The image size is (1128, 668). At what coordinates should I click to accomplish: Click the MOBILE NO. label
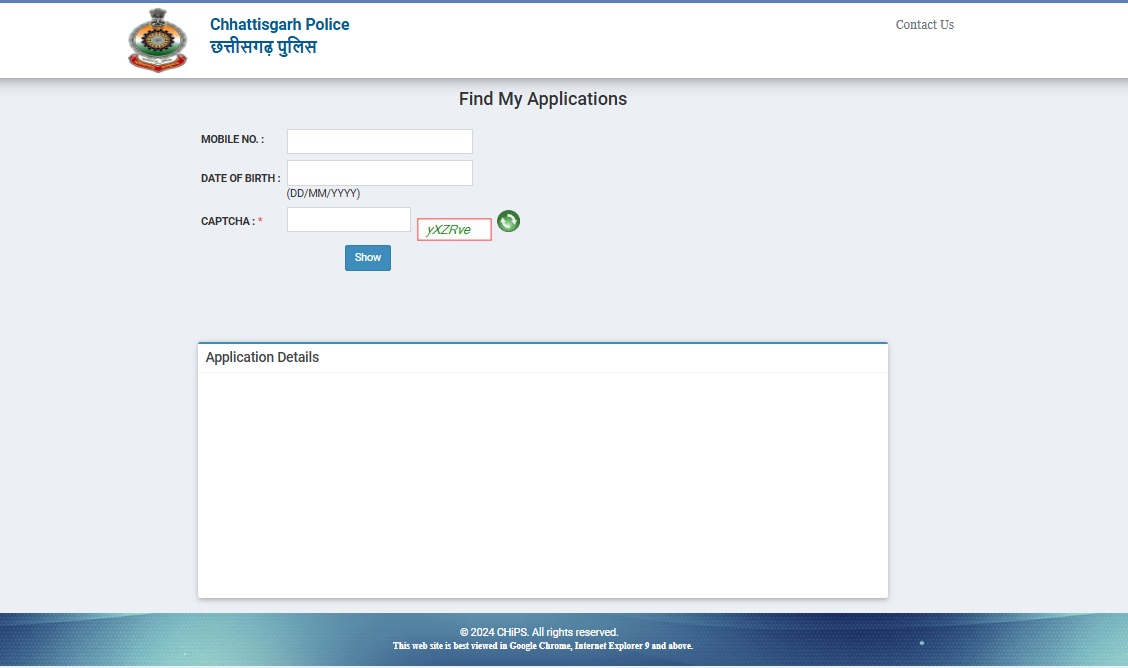(x=232, y=140)
